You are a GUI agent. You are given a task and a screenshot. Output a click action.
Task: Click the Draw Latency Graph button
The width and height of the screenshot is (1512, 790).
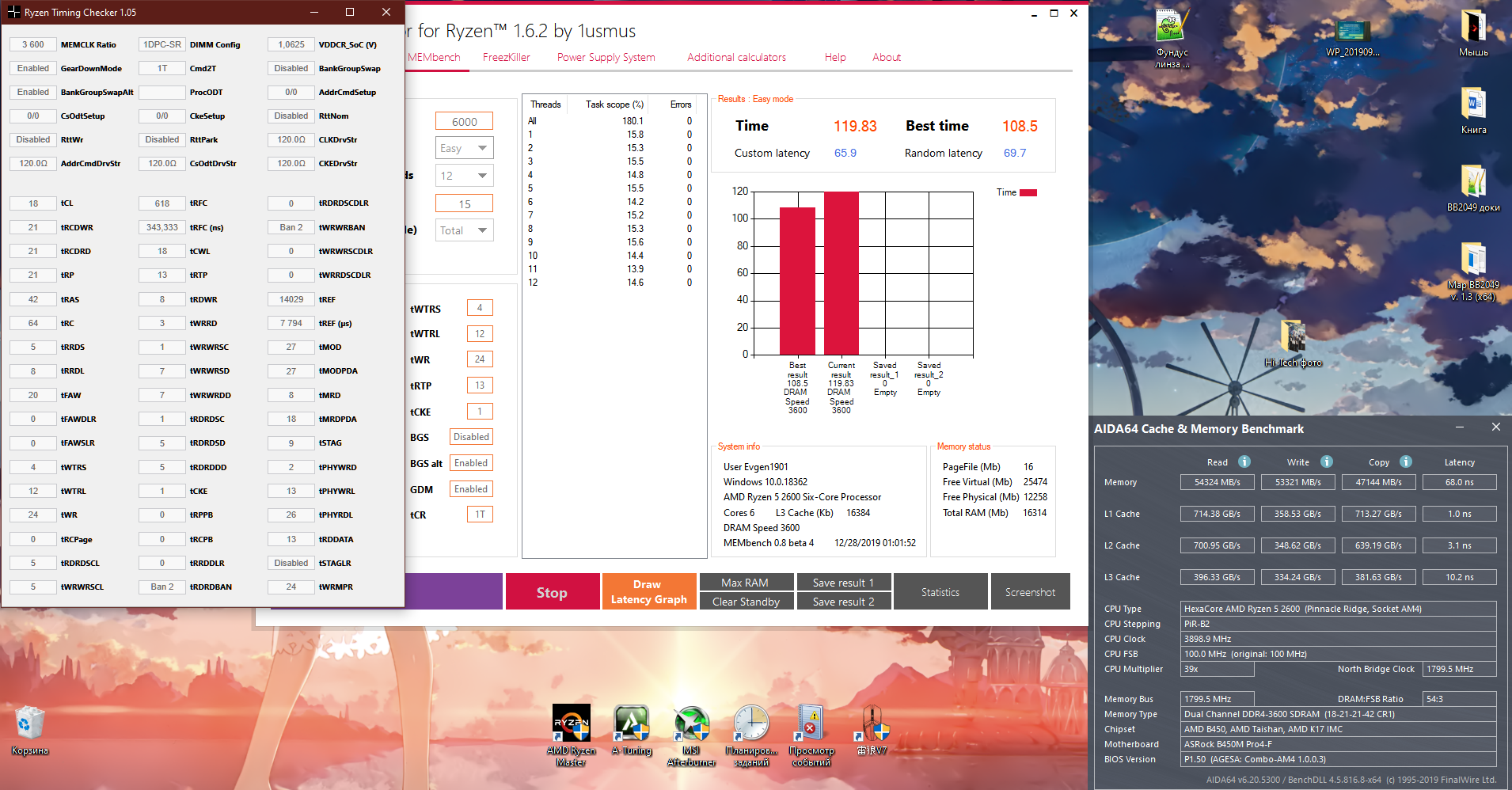click(x=649, y=591)
